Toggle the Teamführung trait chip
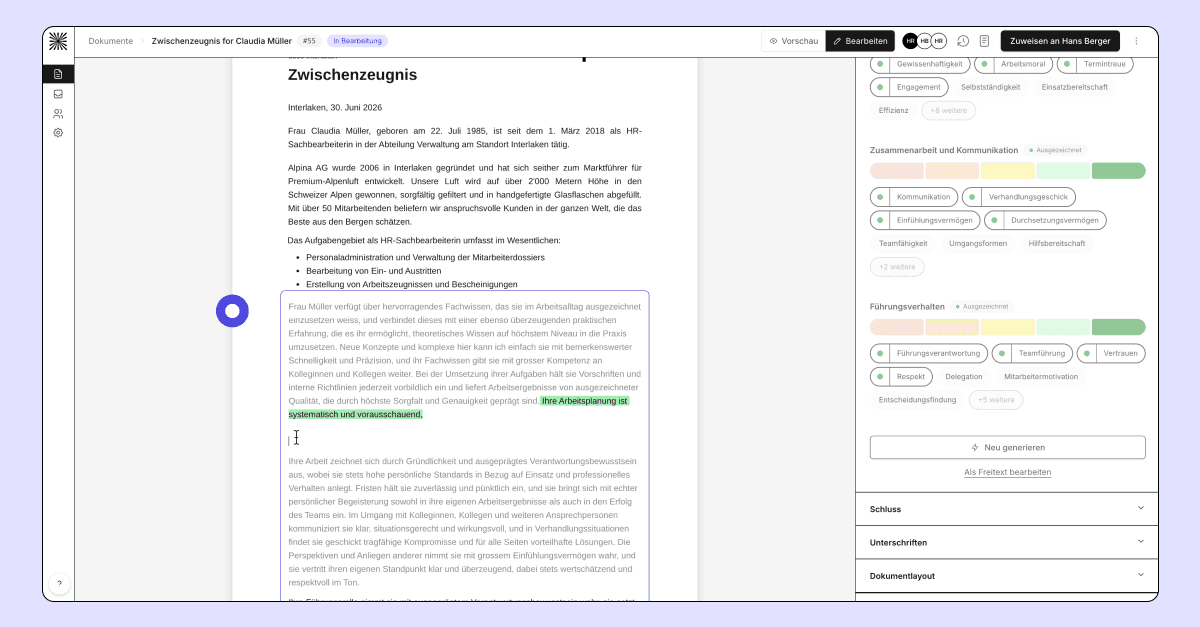The height and width of the screenshot is (627, 1200). point(1032,353)
